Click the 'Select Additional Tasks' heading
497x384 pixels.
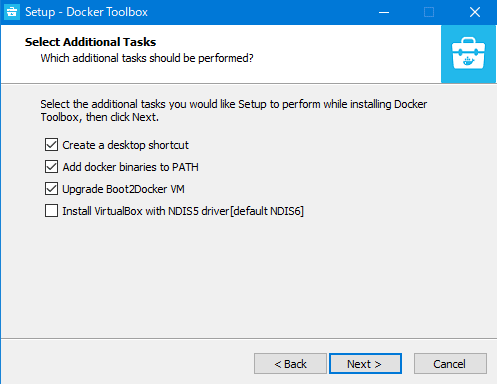(90, 42)
